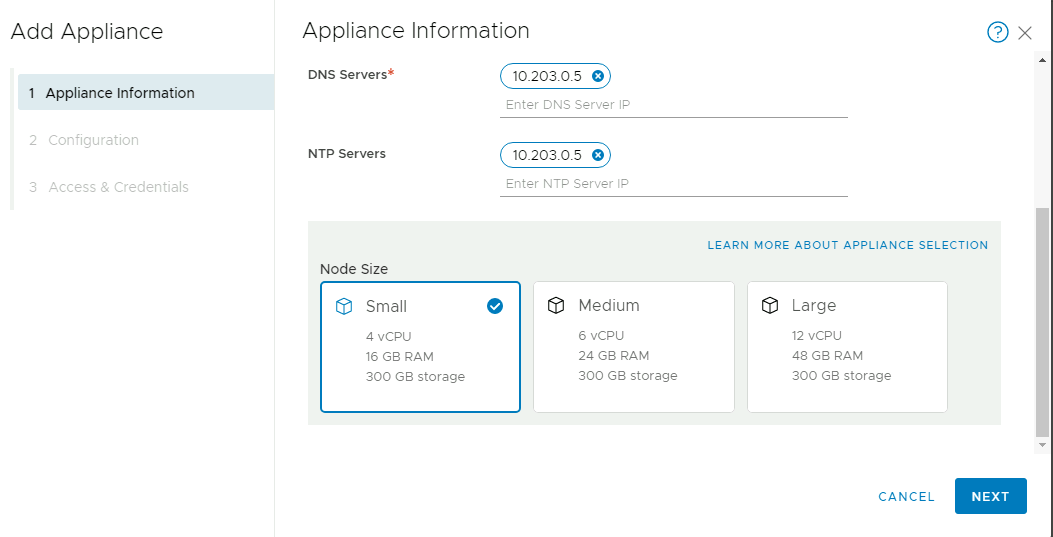
Task: Open the help question mark icon
Action: click(x=997, y=32)
